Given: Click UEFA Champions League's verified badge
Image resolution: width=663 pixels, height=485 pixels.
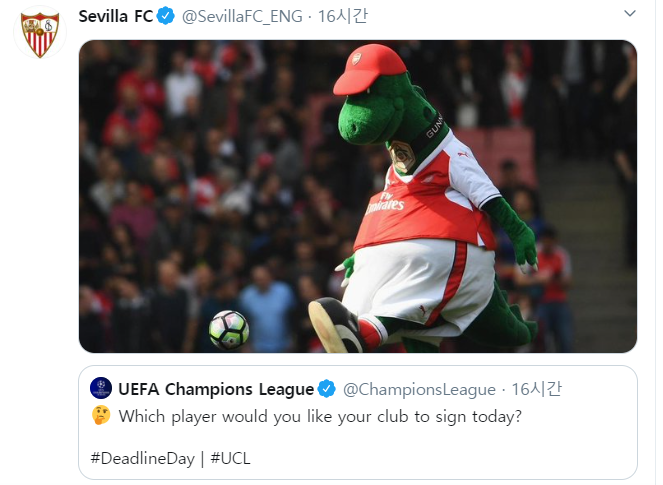Looking at the screenshot, I should (326, 388).
